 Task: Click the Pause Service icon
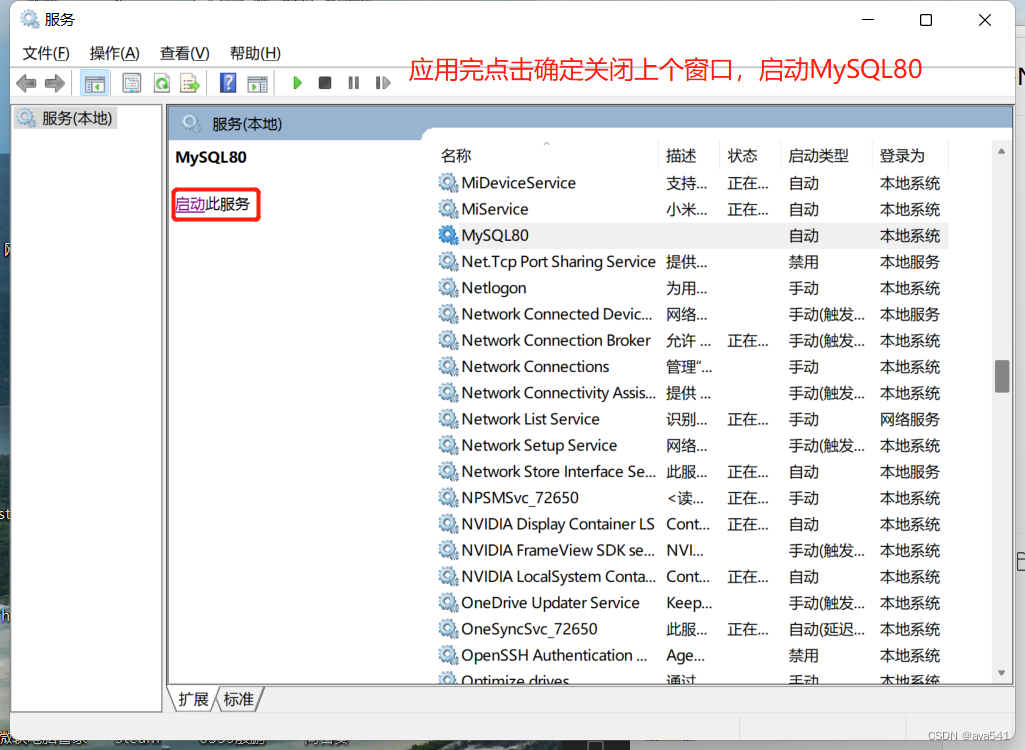[x=354, y=83]
